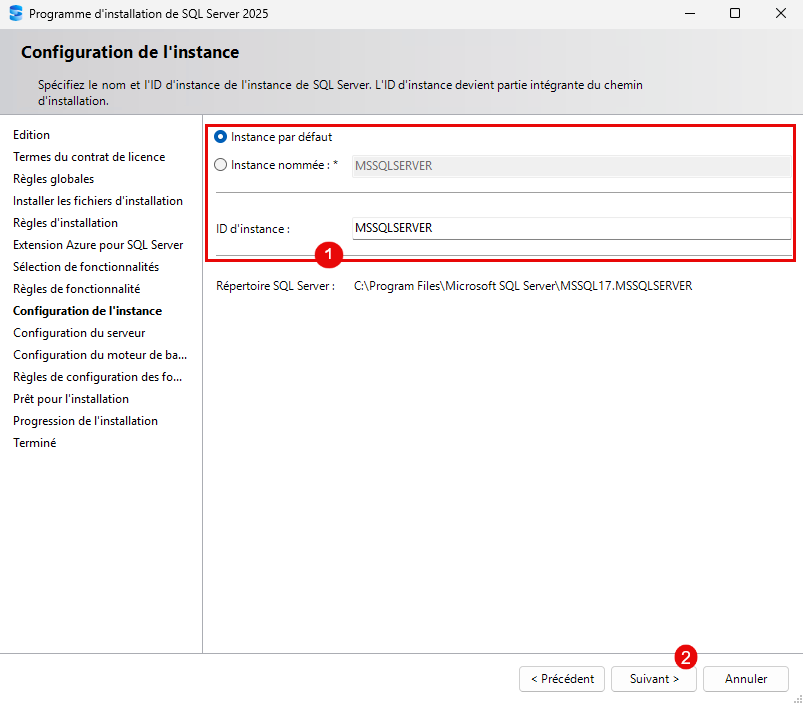Go to the "Edition" step in sidebar
Screen dimensions: 803x703
click(31, 135)
